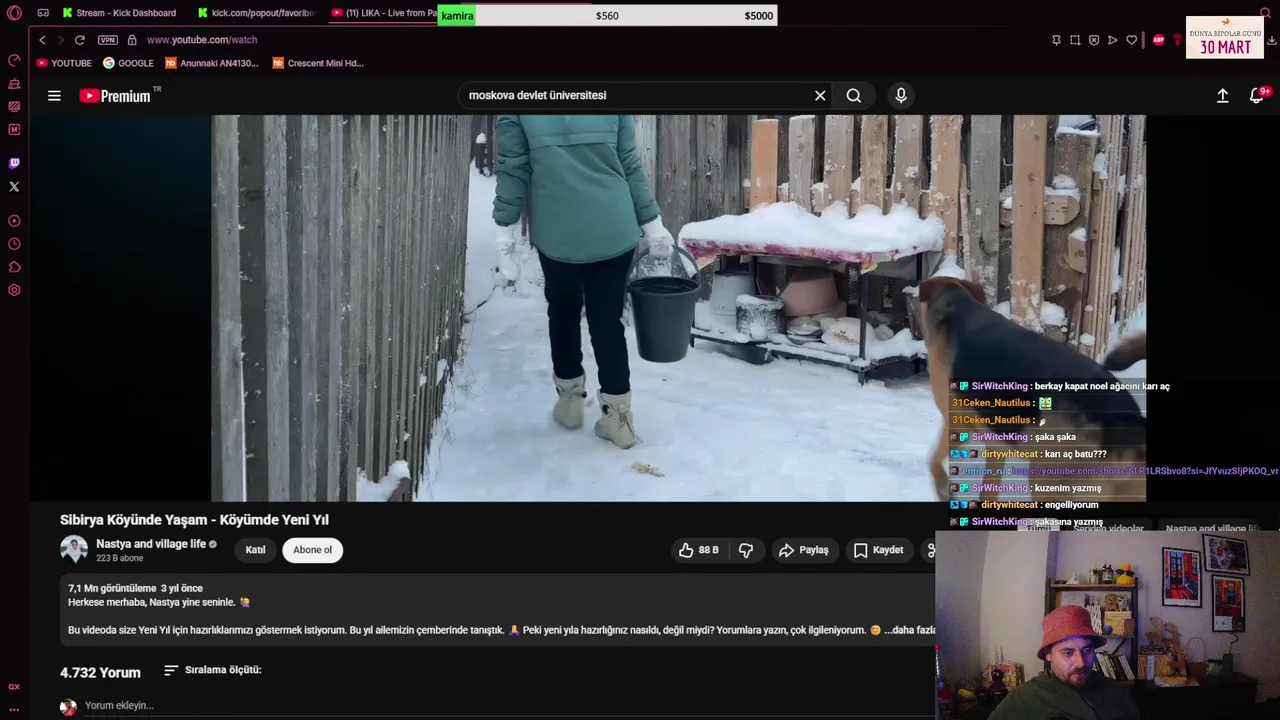Switch to kick.com/popout tab
Viewport: 1280px width, 720px height.
pos(256,13)
